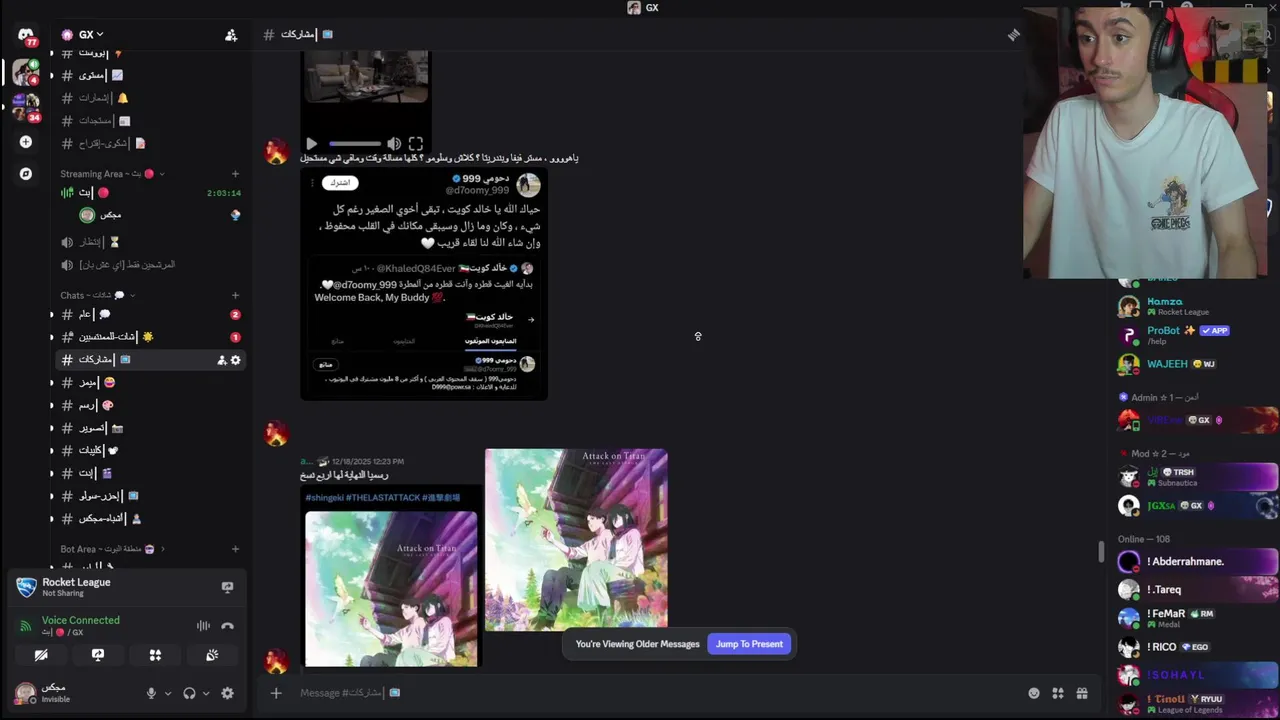Toggle microphone mute in user panel
The image size is (1280, 720).
pos(151,693)
